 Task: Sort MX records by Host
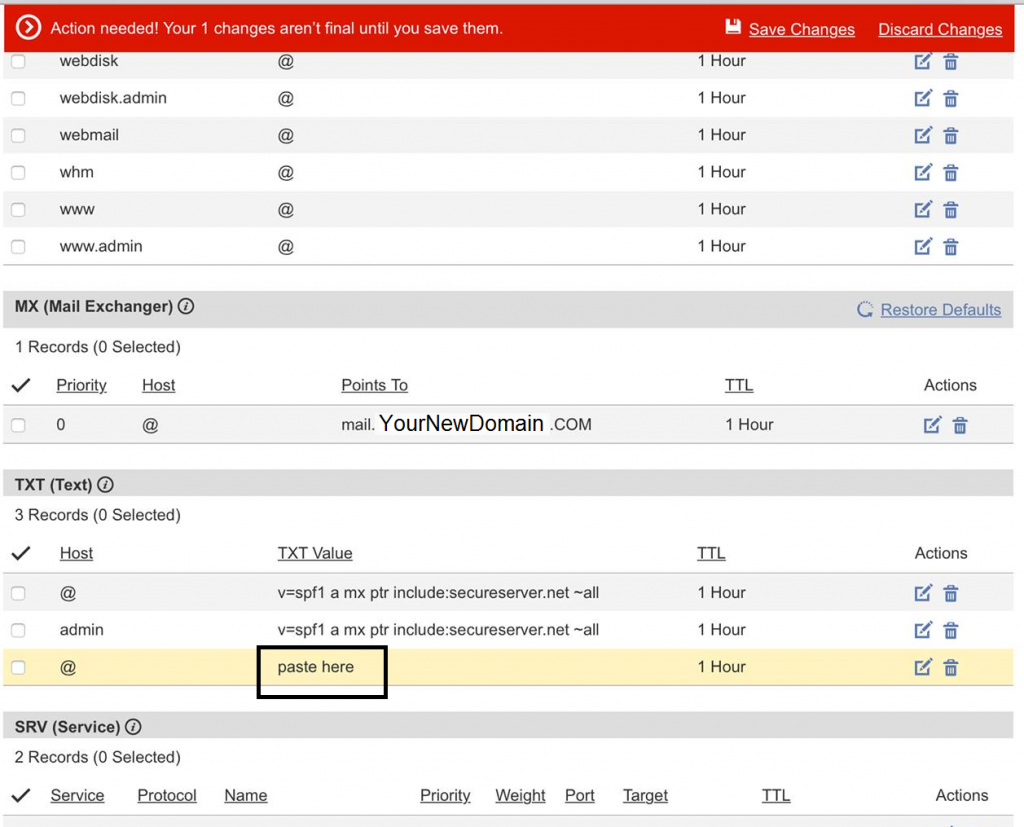click(159, 385)
